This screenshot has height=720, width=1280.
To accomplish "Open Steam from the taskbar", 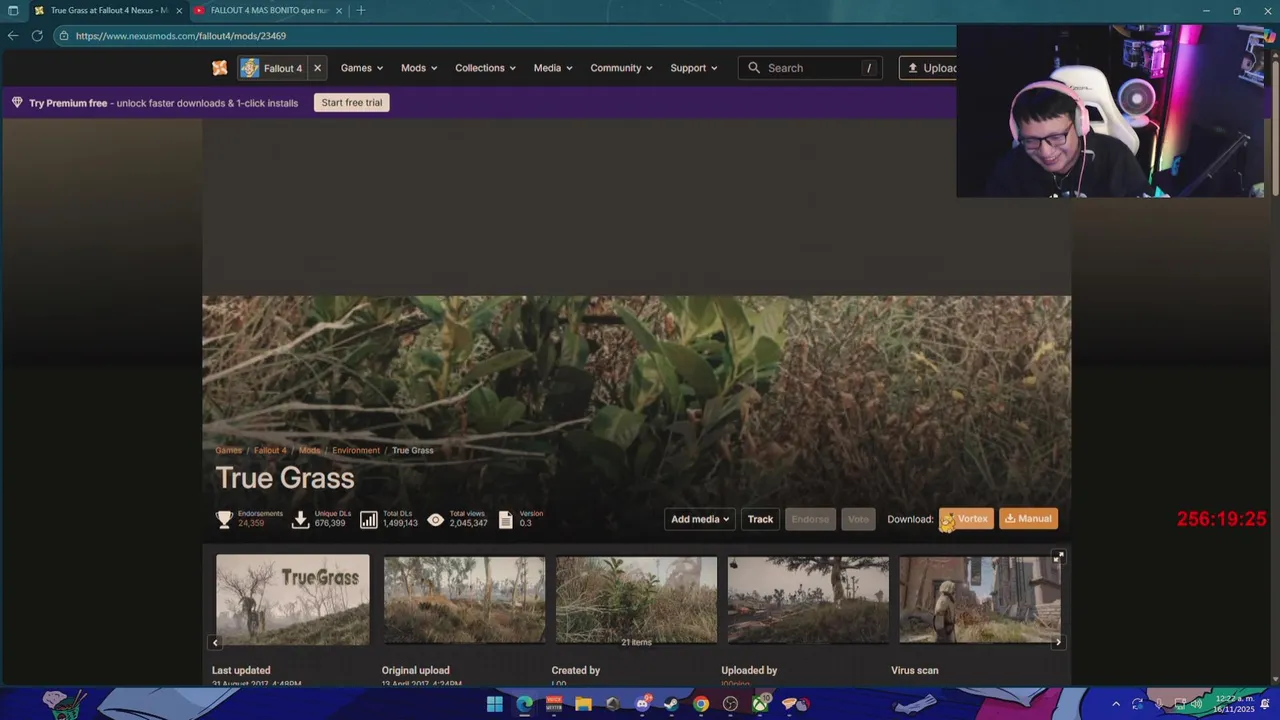I will 671,704.
